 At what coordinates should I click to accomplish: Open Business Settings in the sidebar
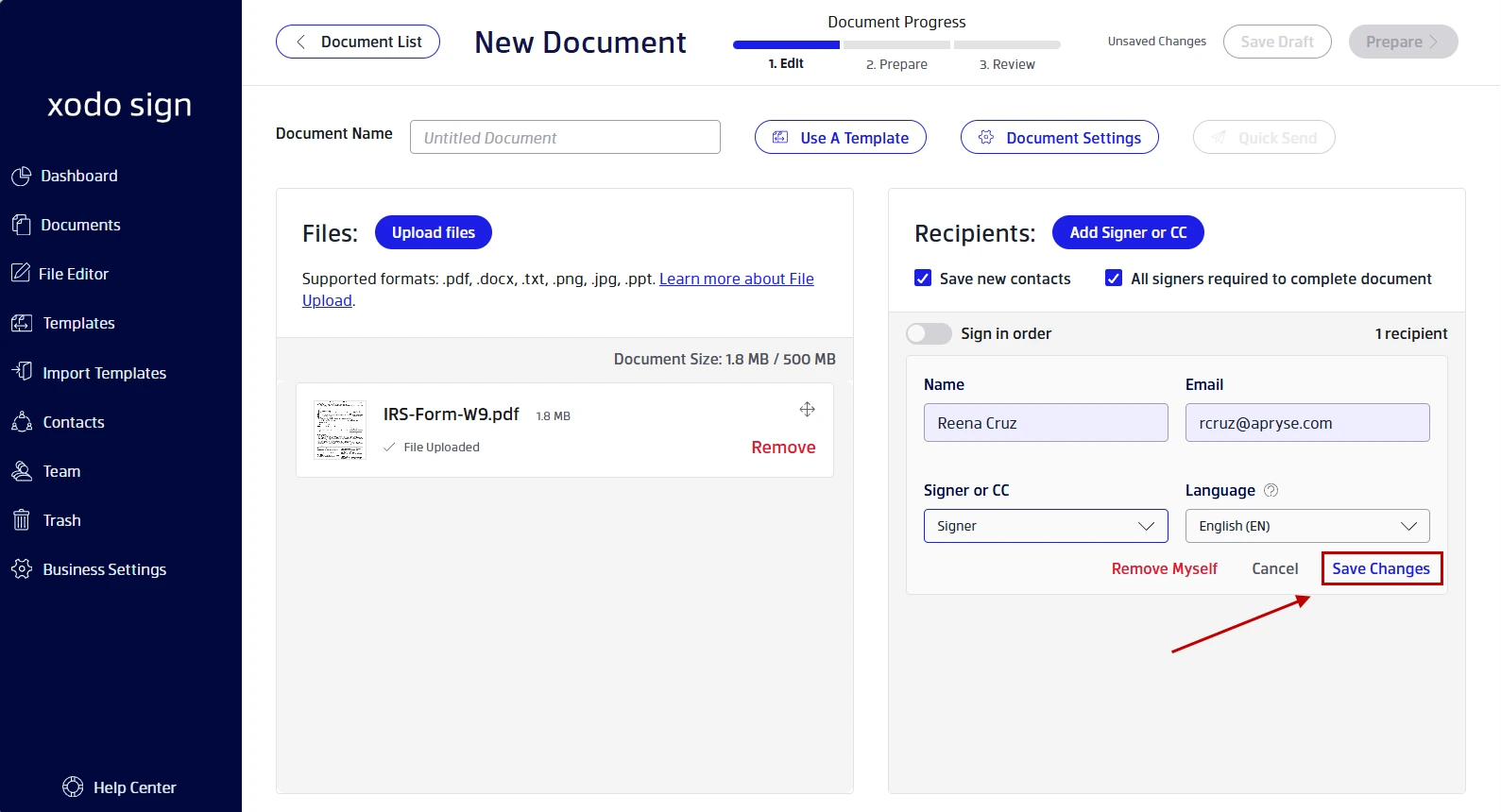tap(104, 569)
